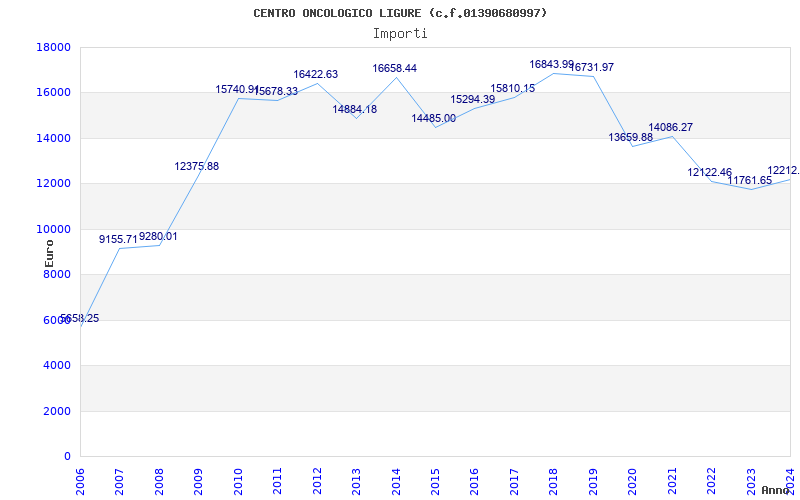Select the 2017 data label 15810.15

coord(512,89)
